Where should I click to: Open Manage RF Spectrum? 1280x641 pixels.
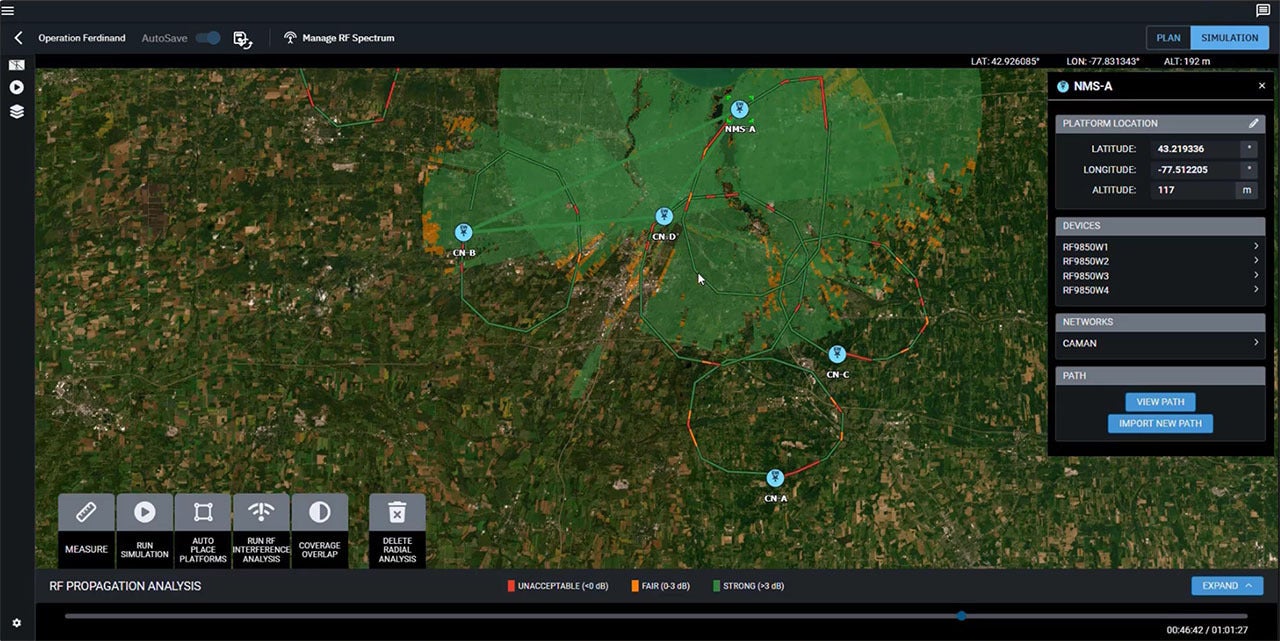tap(340, 38)
